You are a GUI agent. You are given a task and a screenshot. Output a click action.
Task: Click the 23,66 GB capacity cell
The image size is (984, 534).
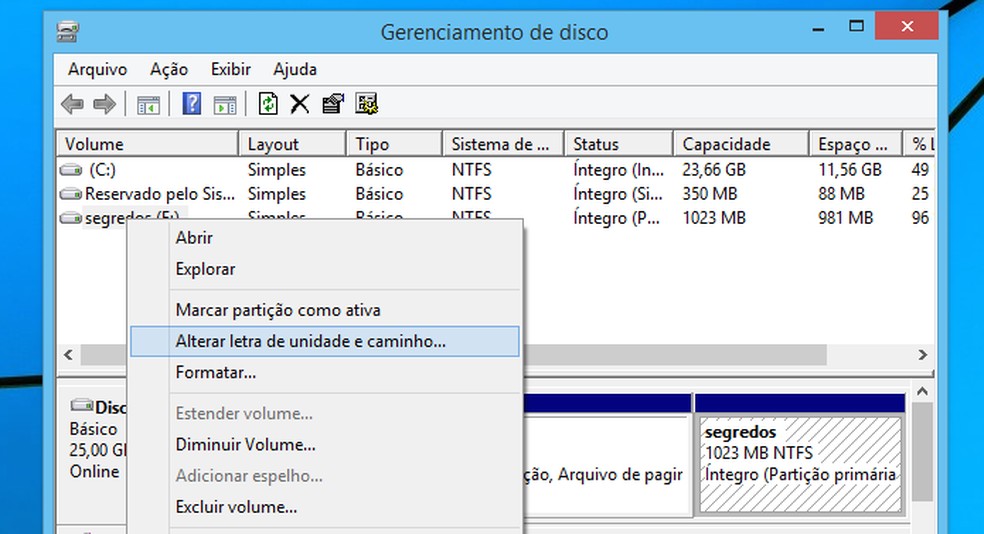pos(714,169)
